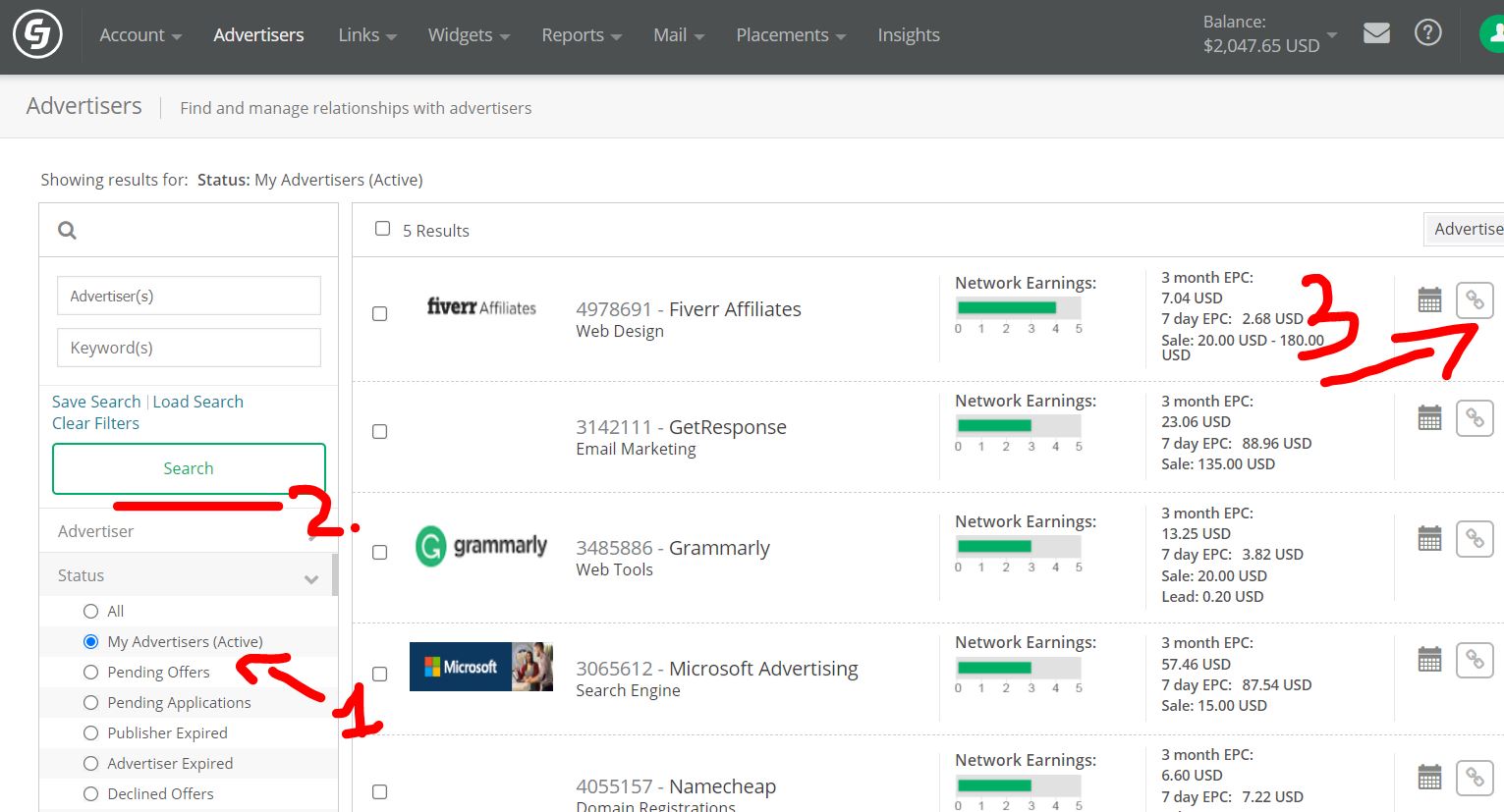
Task: Go to the Advertisers menu tab
Action: click(x=258, y=35)
